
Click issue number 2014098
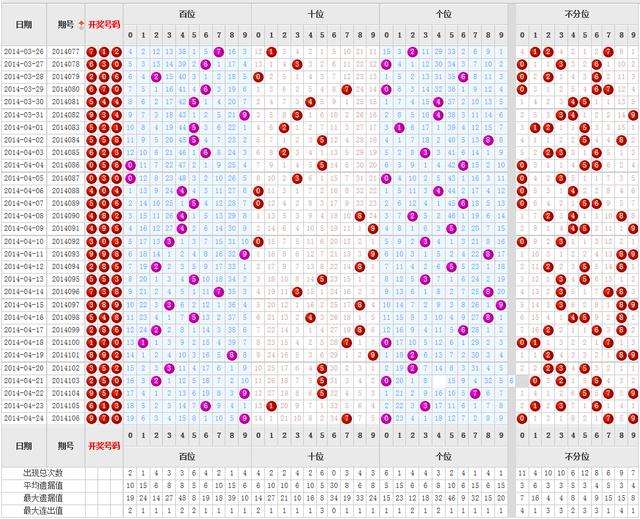[x=66, y=317]
